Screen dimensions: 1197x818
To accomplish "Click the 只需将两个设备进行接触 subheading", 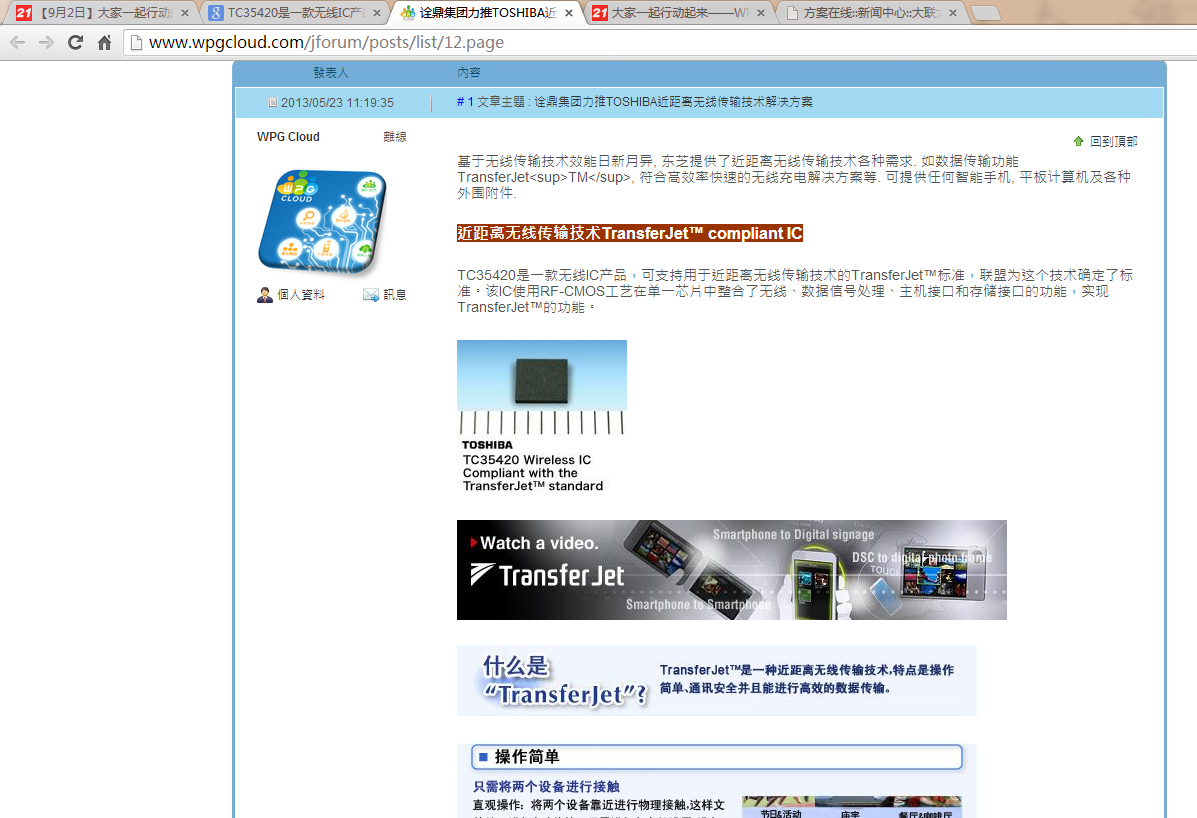I will click(x=547, y=787).
